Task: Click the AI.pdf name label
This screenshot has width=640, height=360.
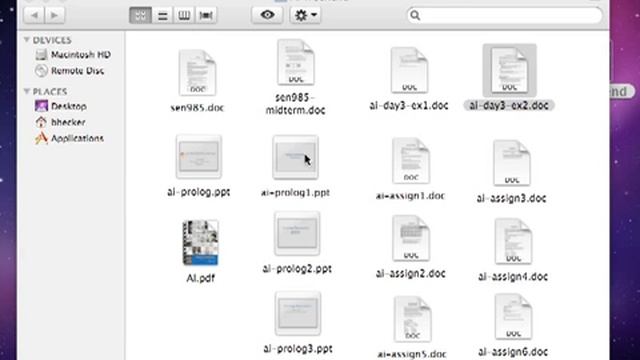Action: point(200,278)
